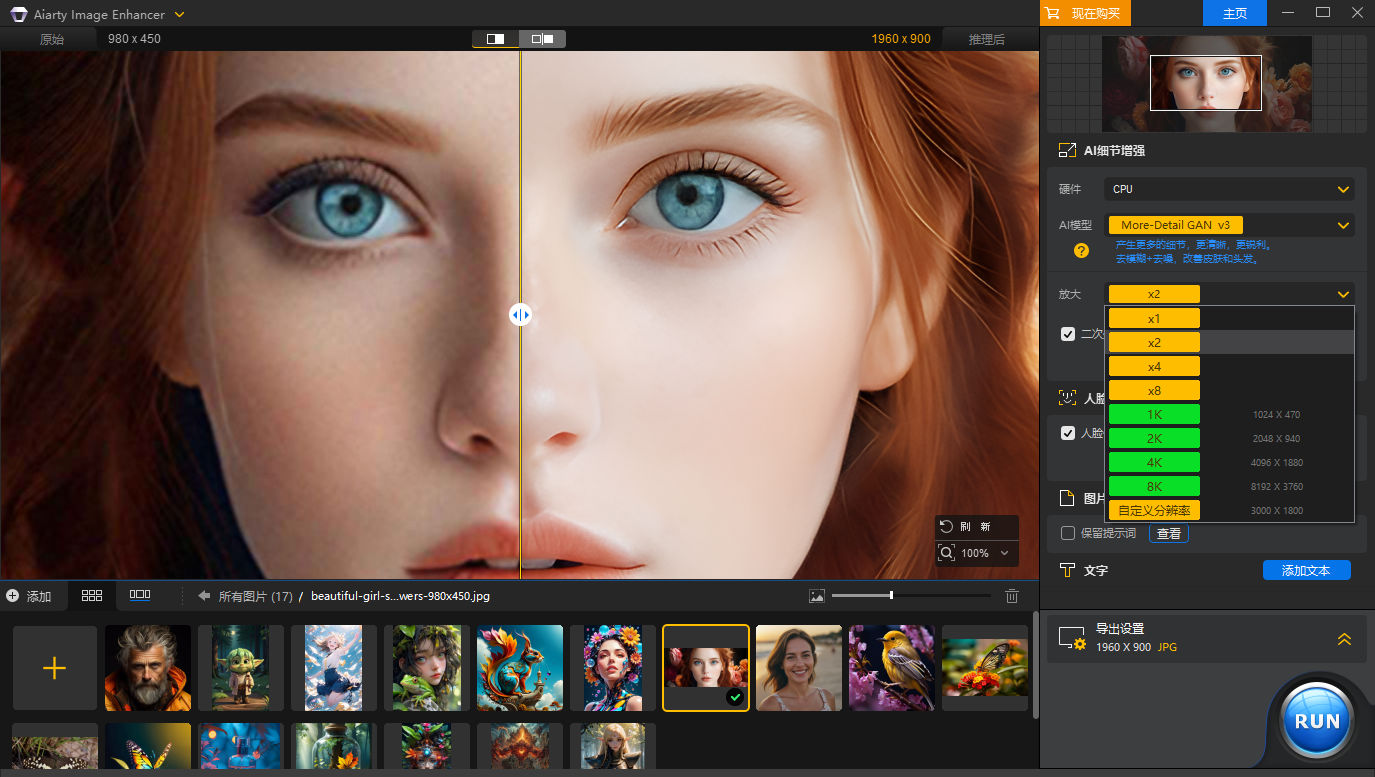1375x777 pixels.
Task: Switch to grid thumbnail view icon
Action: pyautogui.click(x=92, y=596)
